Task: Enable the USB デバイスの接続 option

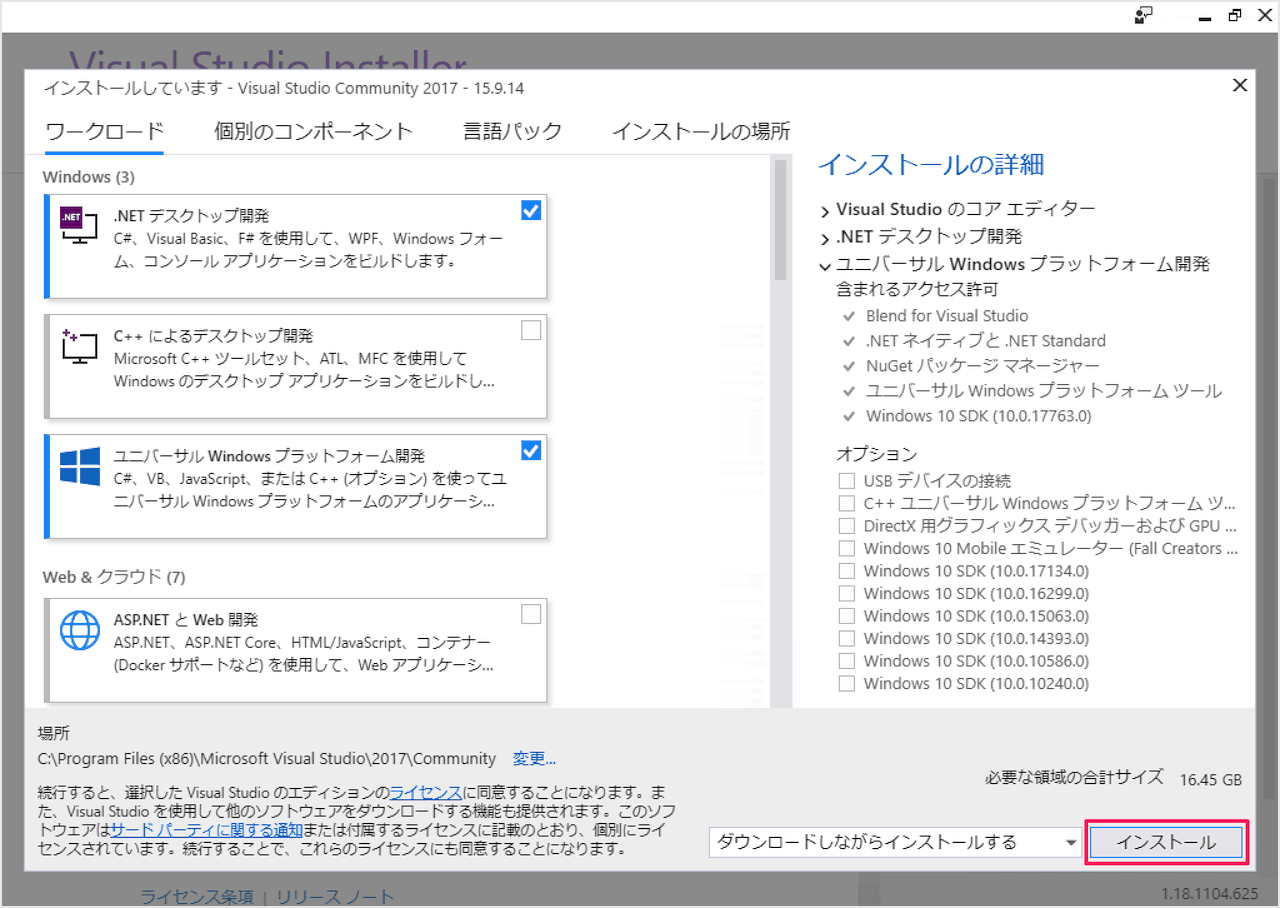Action: pyautogui.click(x=847, y=481)
